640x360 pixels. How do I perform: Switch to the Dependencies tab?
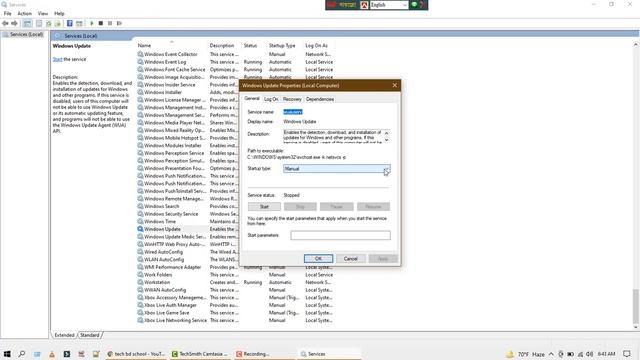tap(320, 99)
